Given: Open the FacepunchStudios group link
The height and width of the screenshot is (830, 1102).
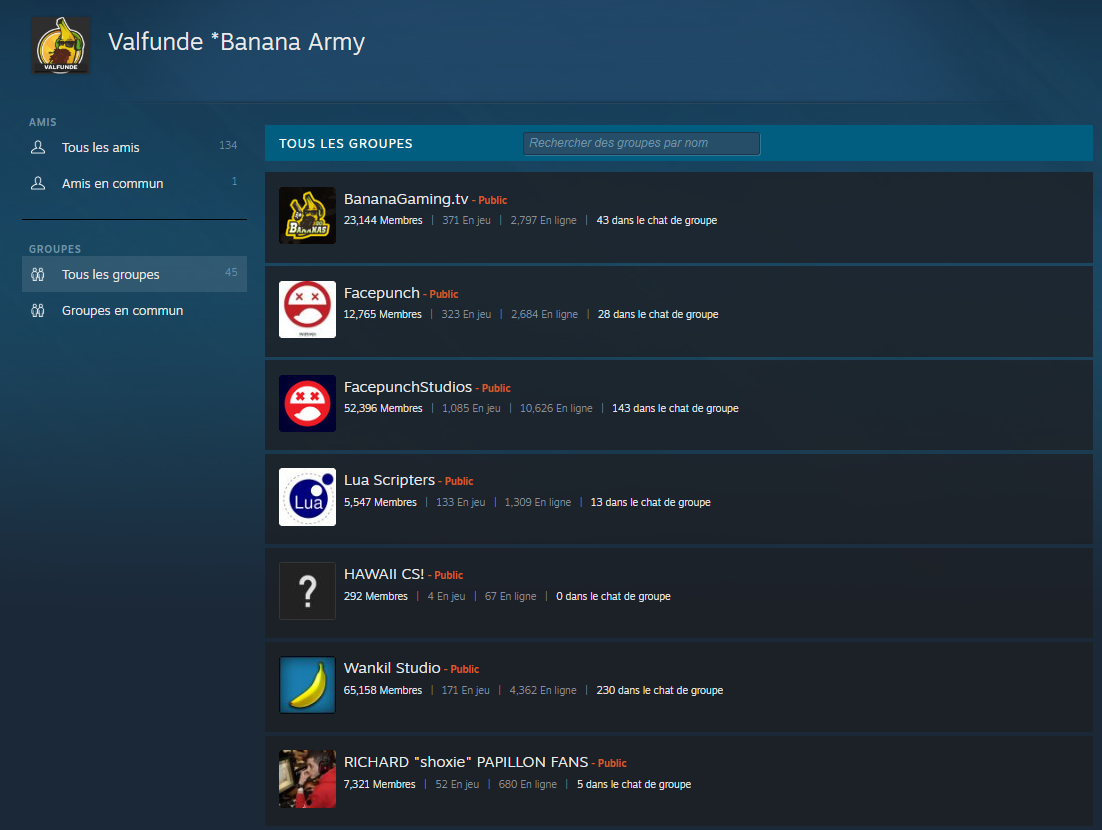Looking at the screenshot, I should (408, 387).
